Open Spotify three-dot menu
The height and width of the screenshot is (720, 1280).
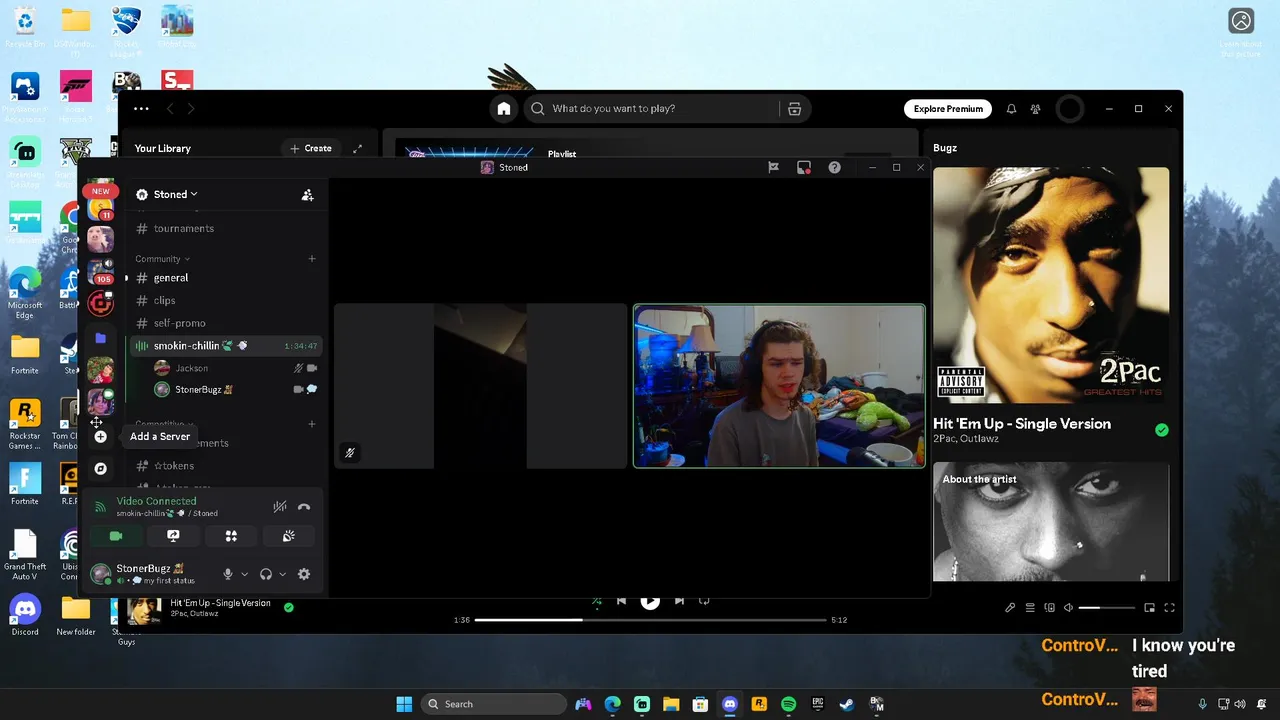(x=141, y=109)
